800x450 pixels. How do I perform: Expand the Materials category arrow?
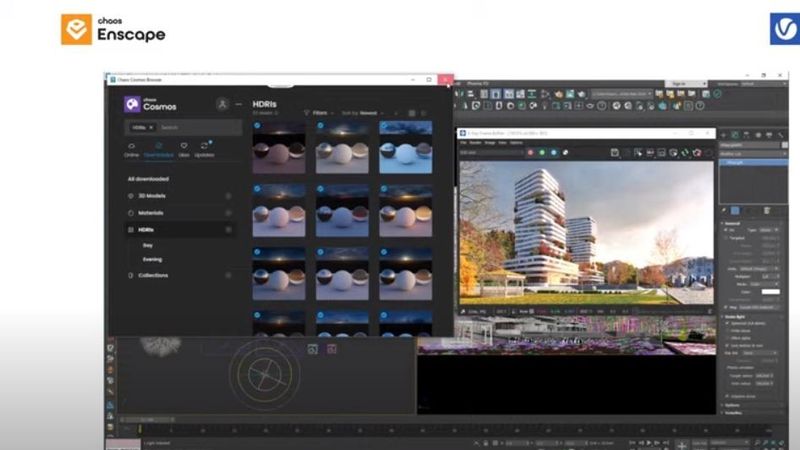point(229,213)
